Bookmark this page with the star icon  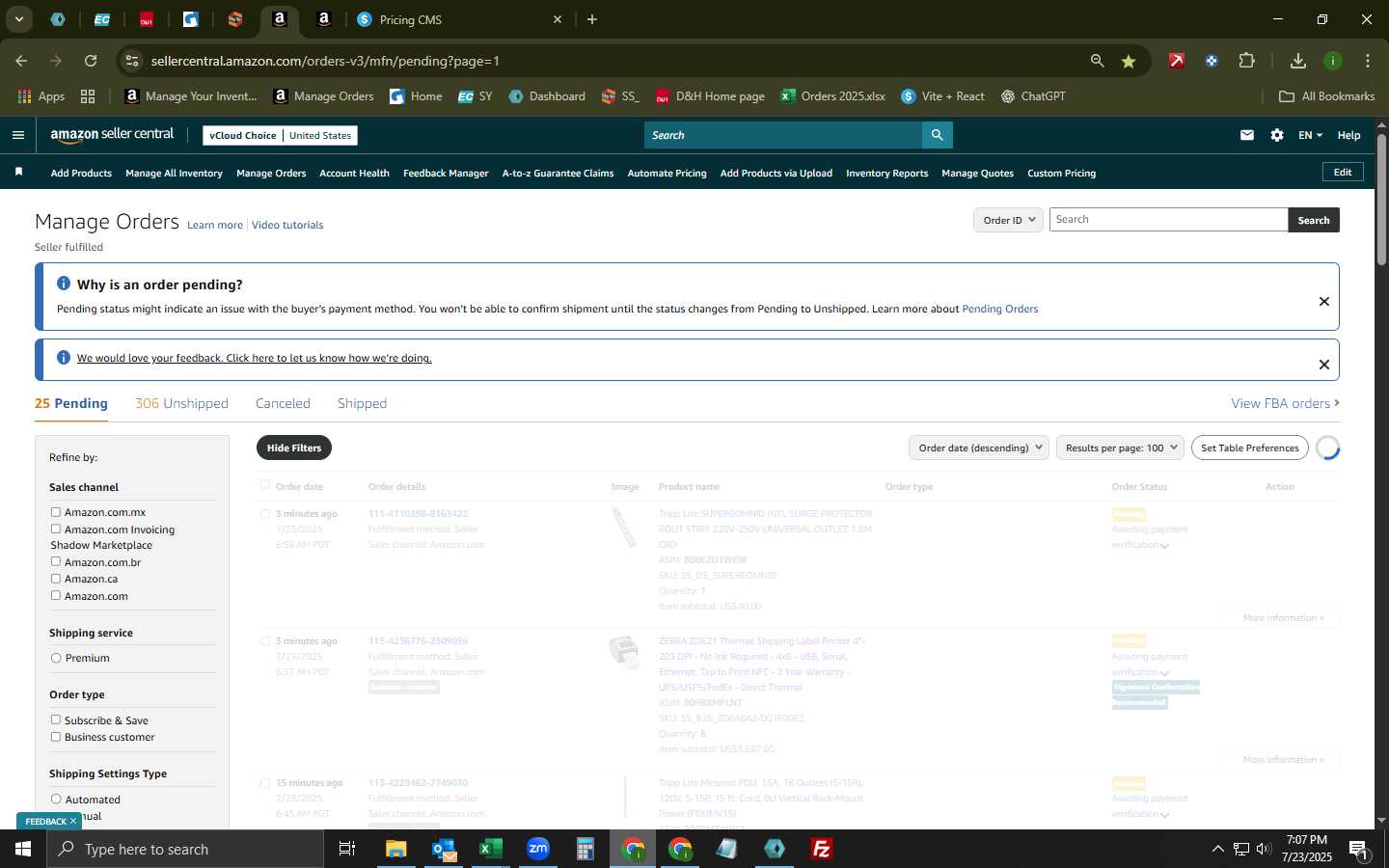[1129, 61]
